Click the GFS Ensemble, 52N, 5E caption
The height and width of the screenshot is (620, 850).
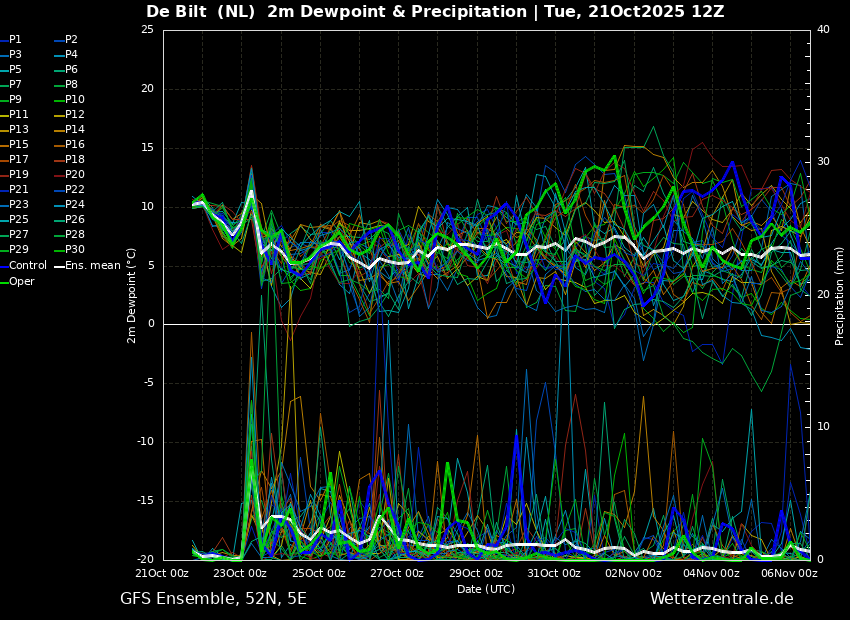[213, 599]
